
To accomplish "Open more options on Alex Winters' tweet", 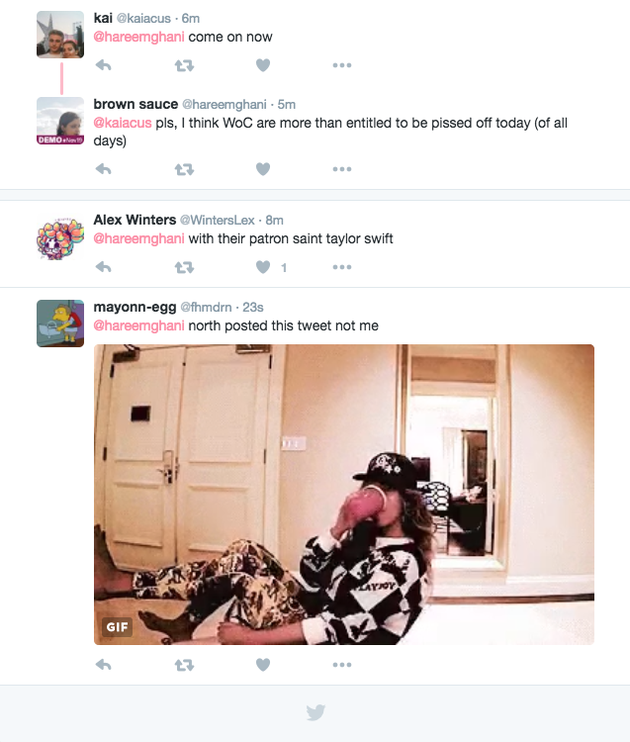I will (x=342, y=267).
